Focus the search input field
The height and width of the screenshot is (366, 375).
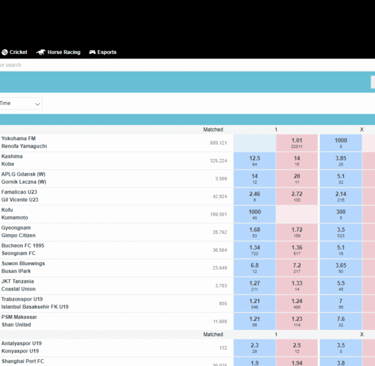pos(187,65)
